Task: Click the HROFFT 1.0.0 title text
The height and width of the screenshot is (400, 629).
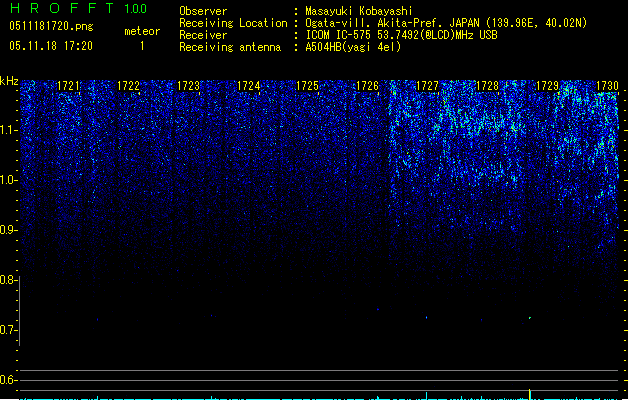Action: click(78, 8)
